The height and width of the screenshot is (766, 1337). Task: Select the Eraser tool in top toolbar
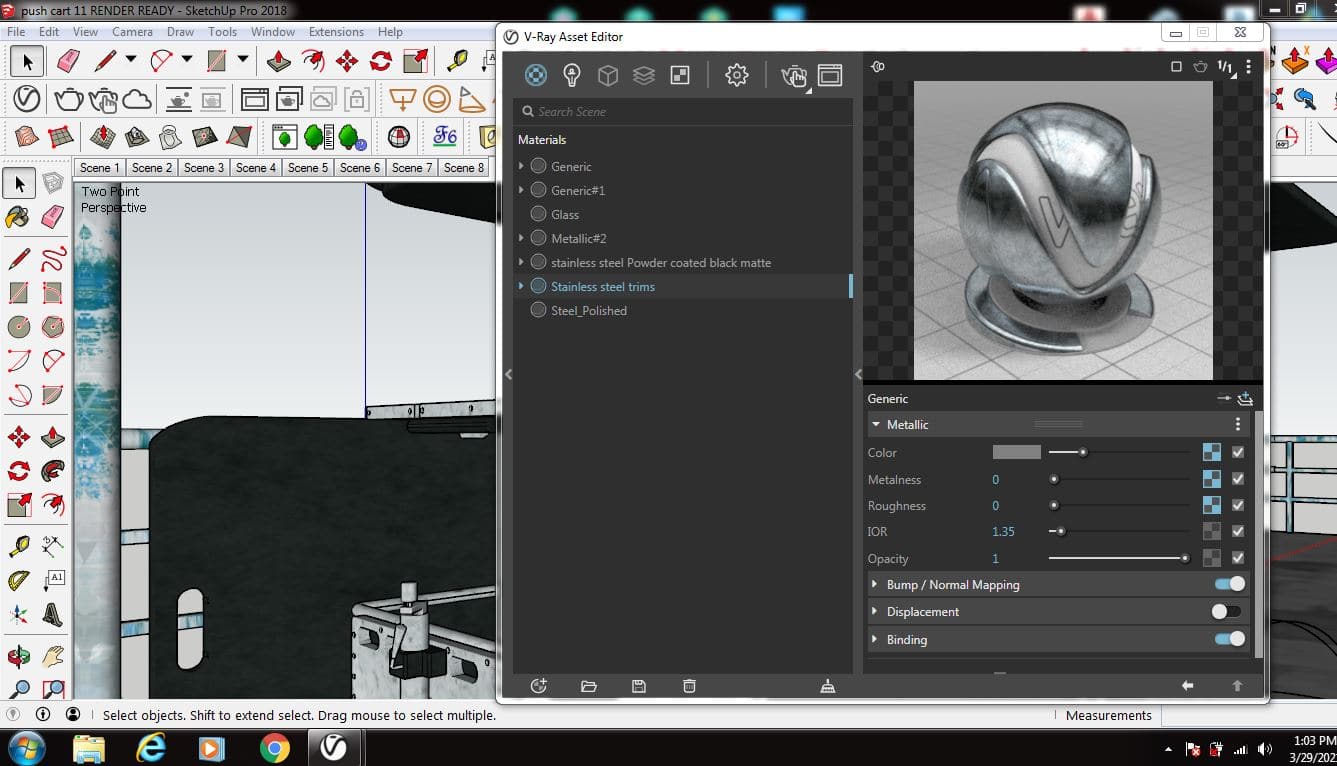67,61
